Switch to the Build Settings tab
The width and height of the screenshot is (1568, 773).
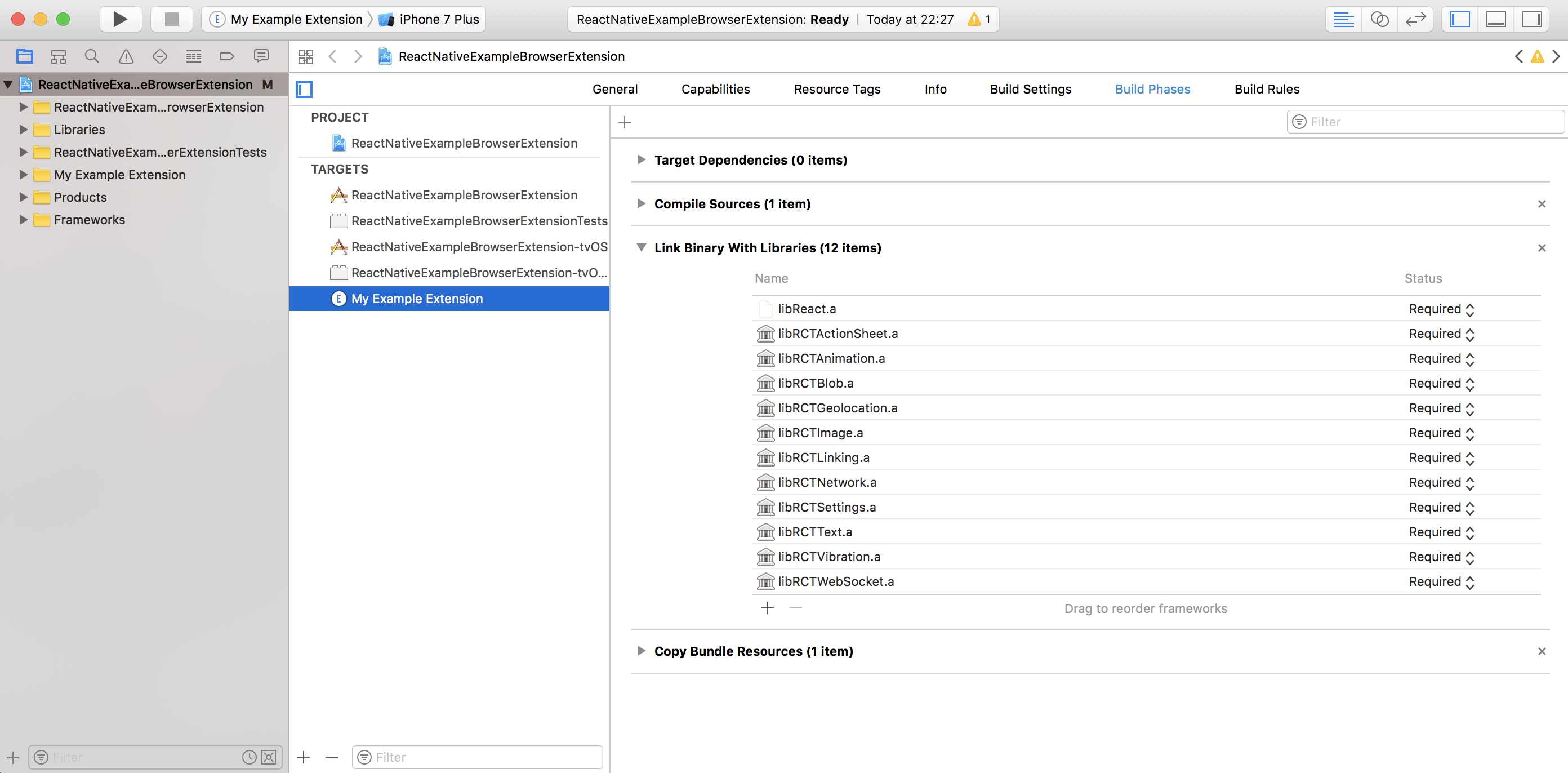(1031, 89)
